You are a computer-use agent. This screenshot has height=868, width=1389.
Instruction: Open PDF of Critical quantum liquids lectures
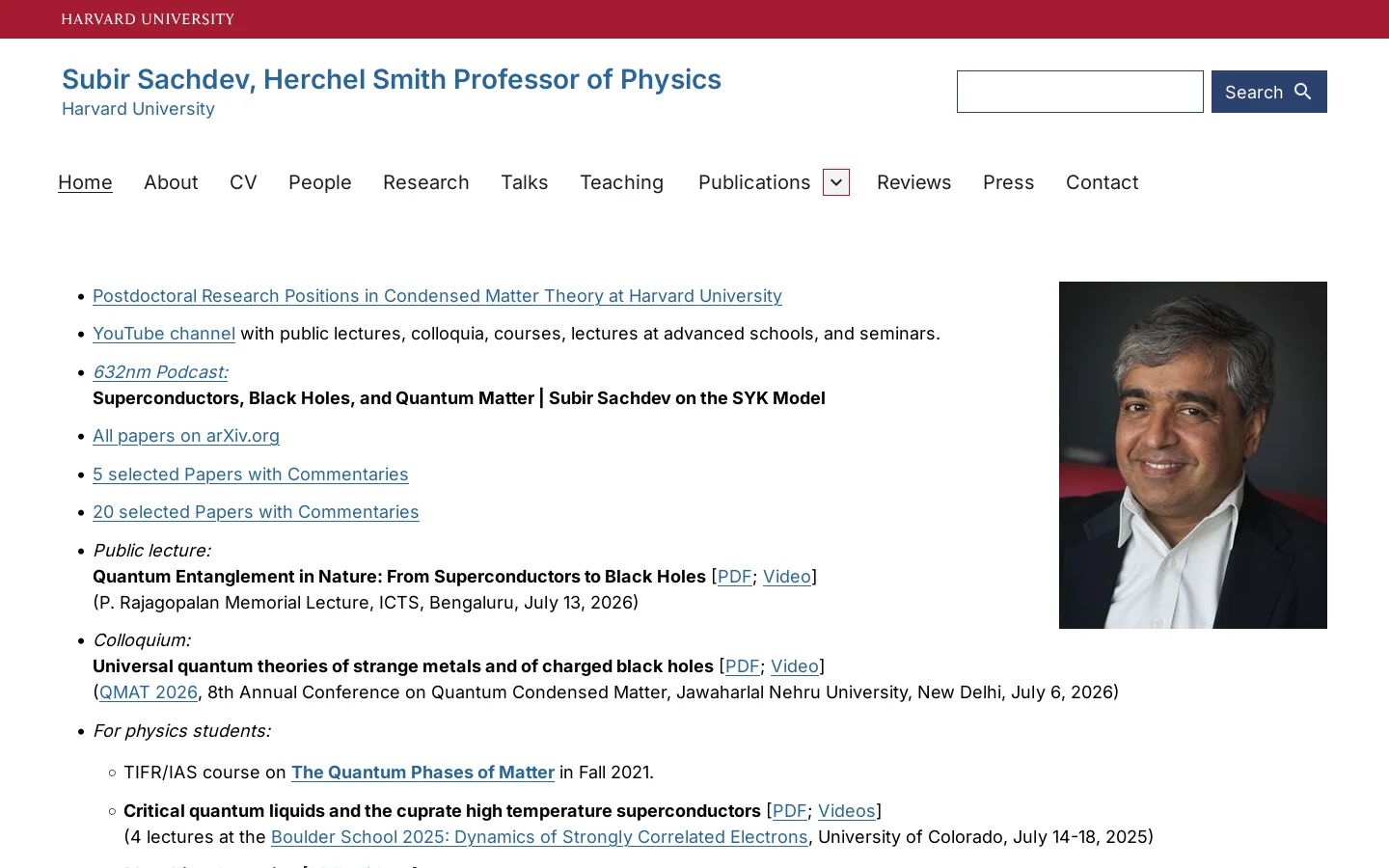789,811
